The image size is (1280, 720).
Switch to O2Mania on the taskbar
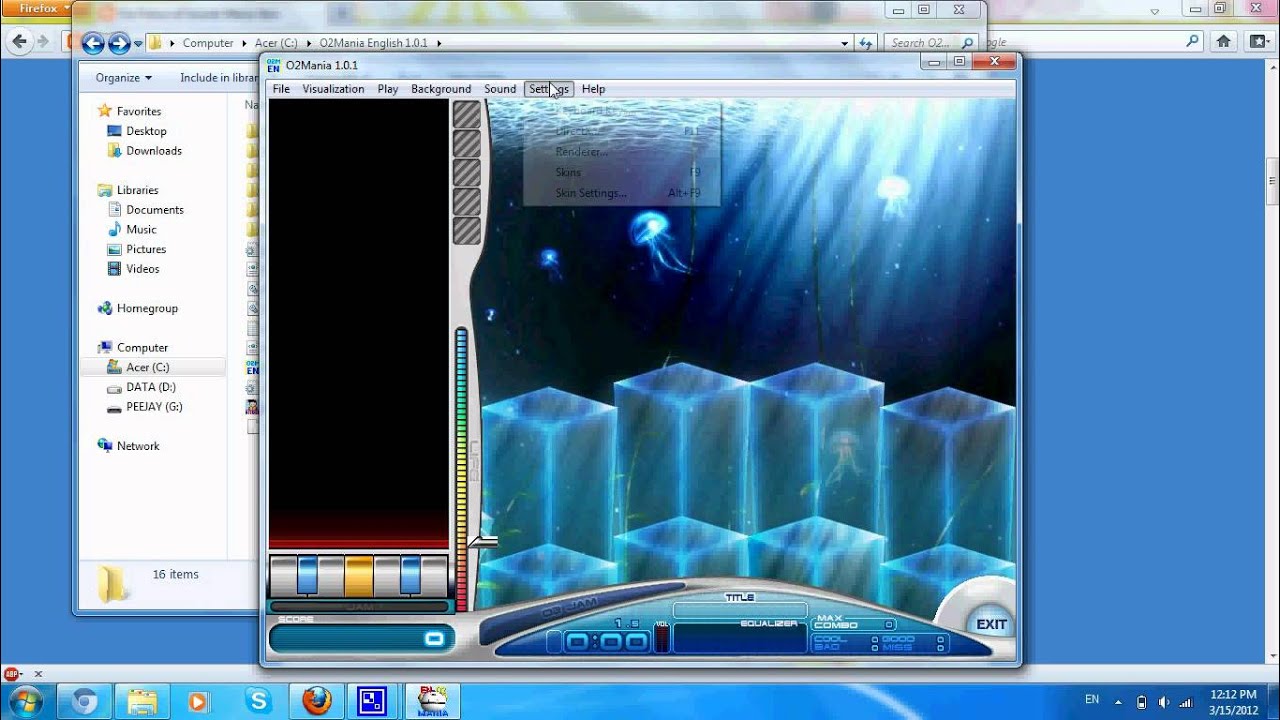pos(432,701)
